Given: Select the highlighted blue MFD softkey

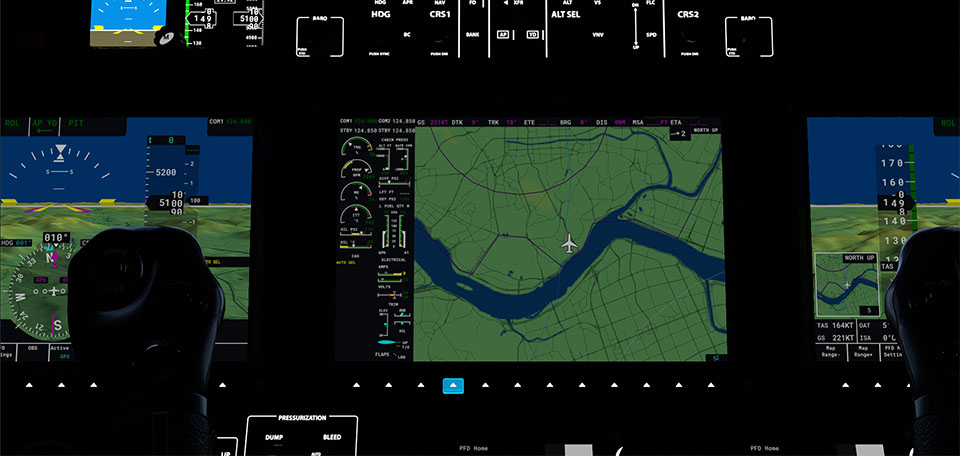Looking at the screenshot, I should [453, 386].
